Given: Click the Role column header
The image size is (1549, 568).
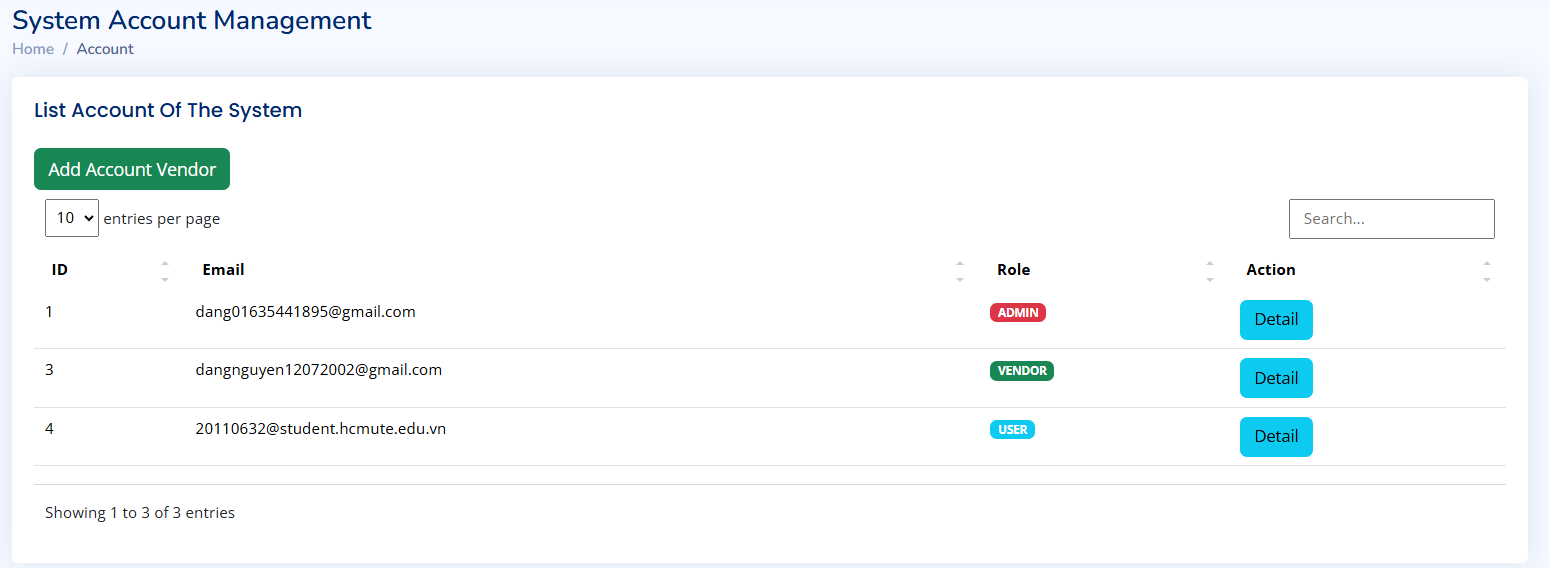Looking at the screenshot, I should [1013, 270].
